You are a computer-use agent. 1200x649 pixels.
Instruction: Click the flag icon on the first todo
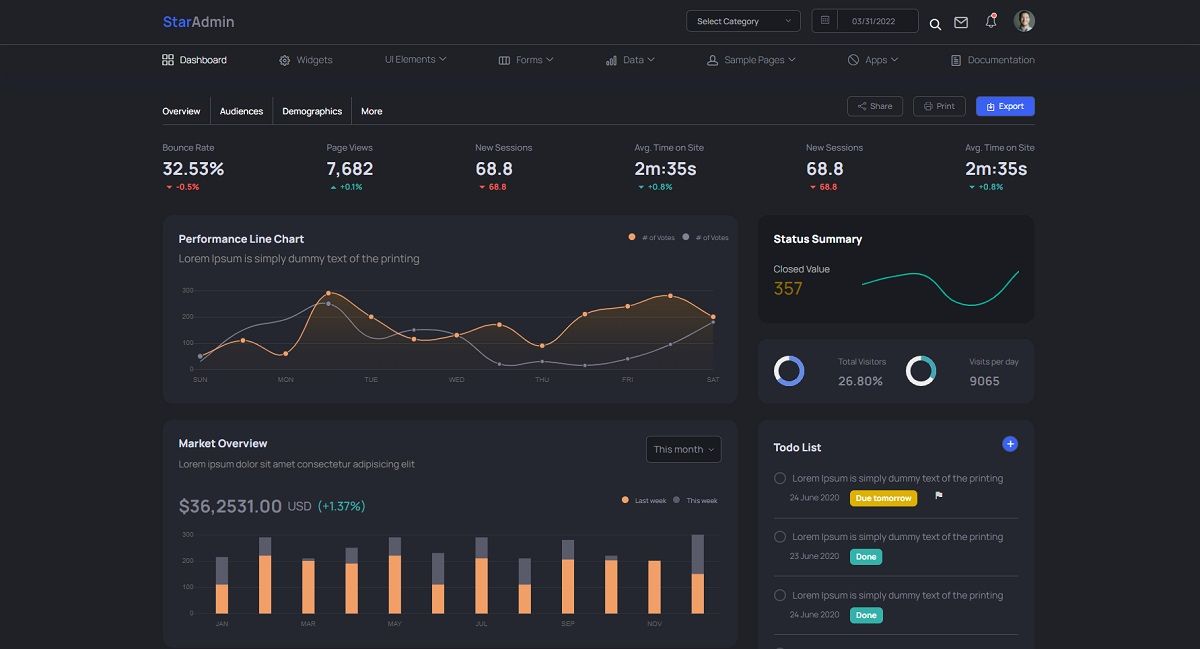coord(937,495)
